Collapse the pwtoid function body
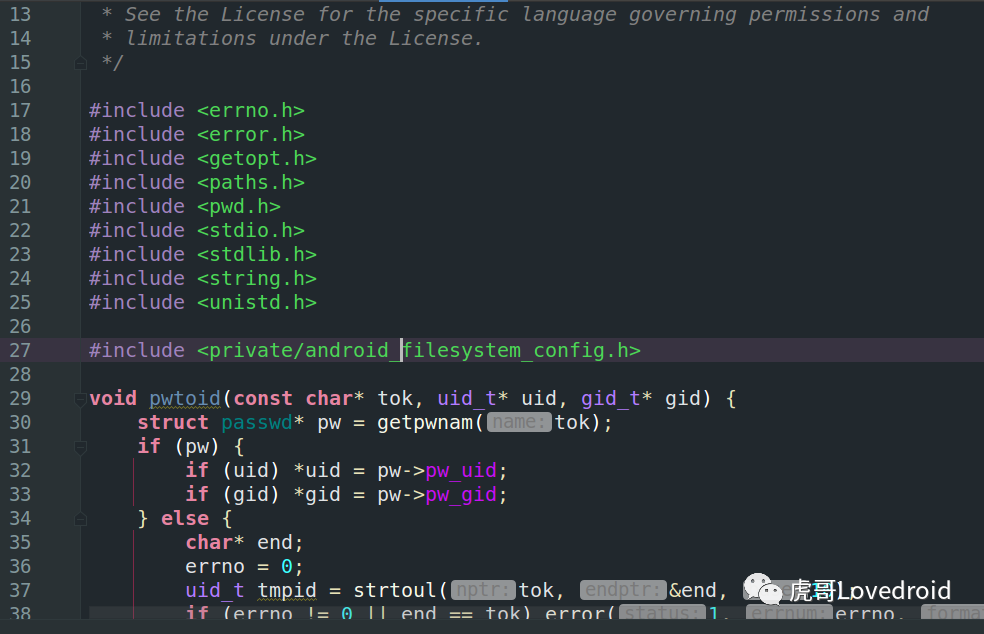This screenshot has width=984, height=634. point(80,398)
